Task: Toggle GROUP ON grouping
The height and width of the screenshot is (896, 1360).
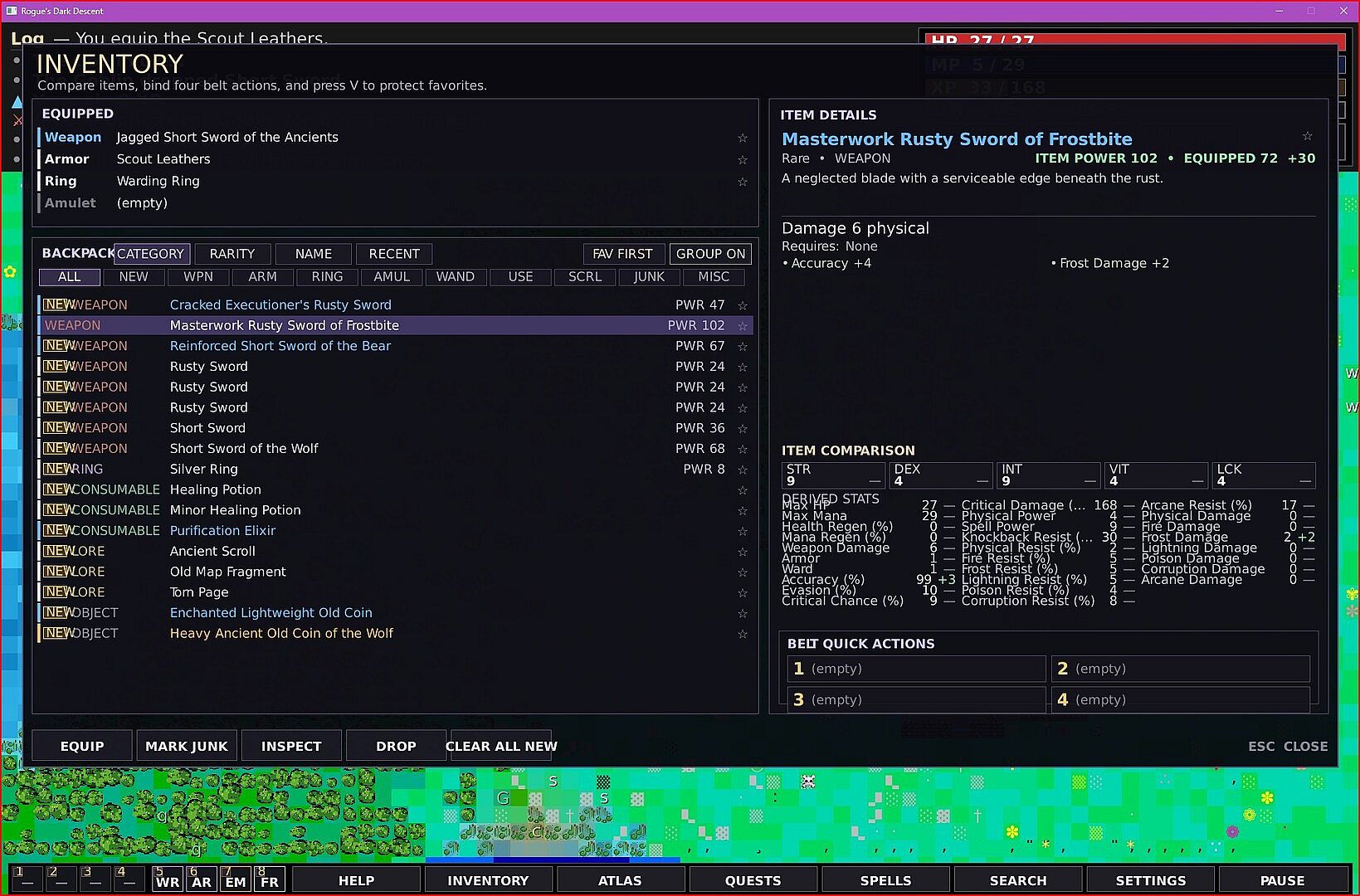Action: click(710, 254)
